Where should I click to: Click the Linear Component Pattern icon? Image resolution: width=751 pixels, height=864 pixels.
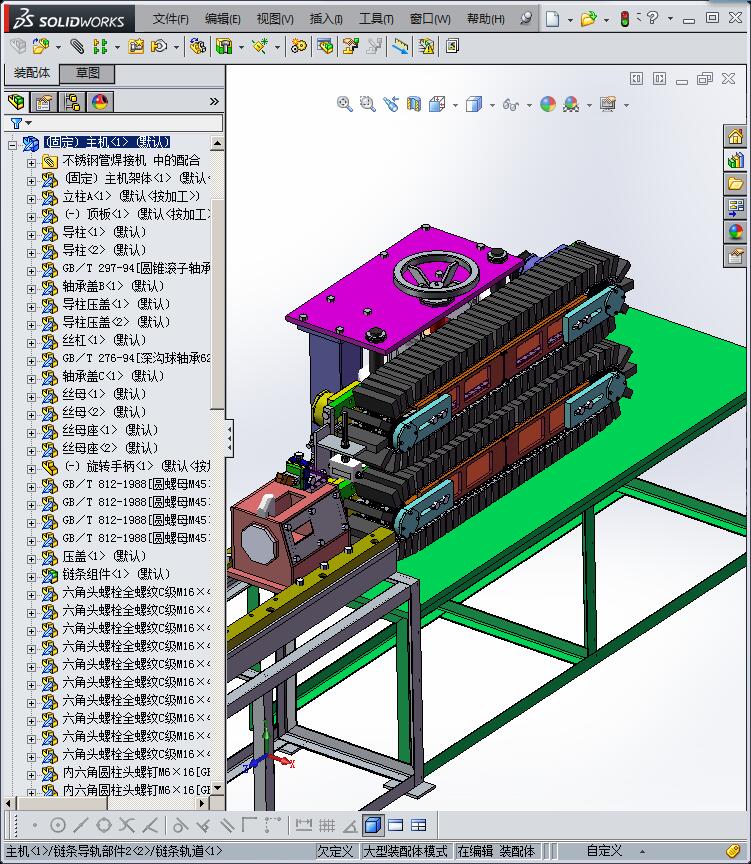coord(100,46)
